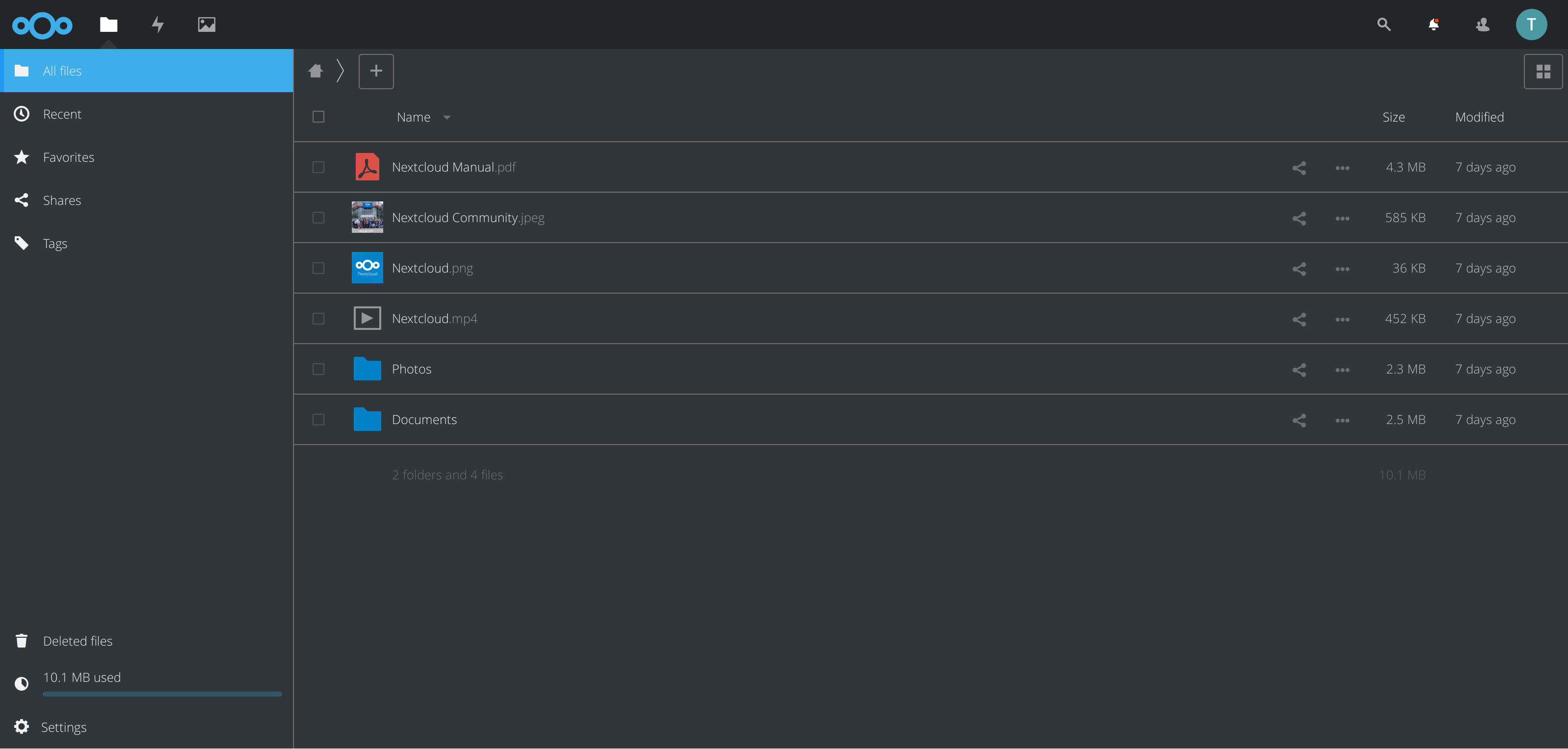Expand the Settings section
The width and height of the screenshot is (1568, 749).
pyautogui.click(x=147, y=727)
